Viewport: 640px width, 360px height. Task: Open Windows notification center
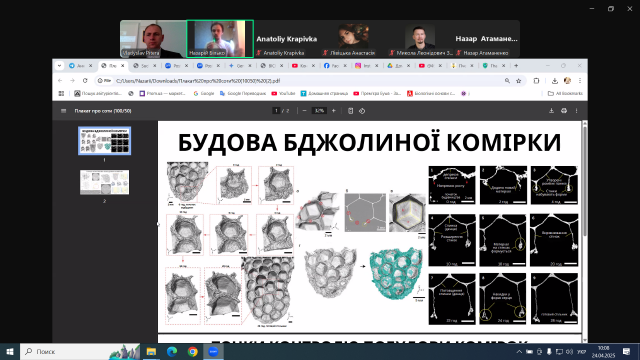coord(627,351)
